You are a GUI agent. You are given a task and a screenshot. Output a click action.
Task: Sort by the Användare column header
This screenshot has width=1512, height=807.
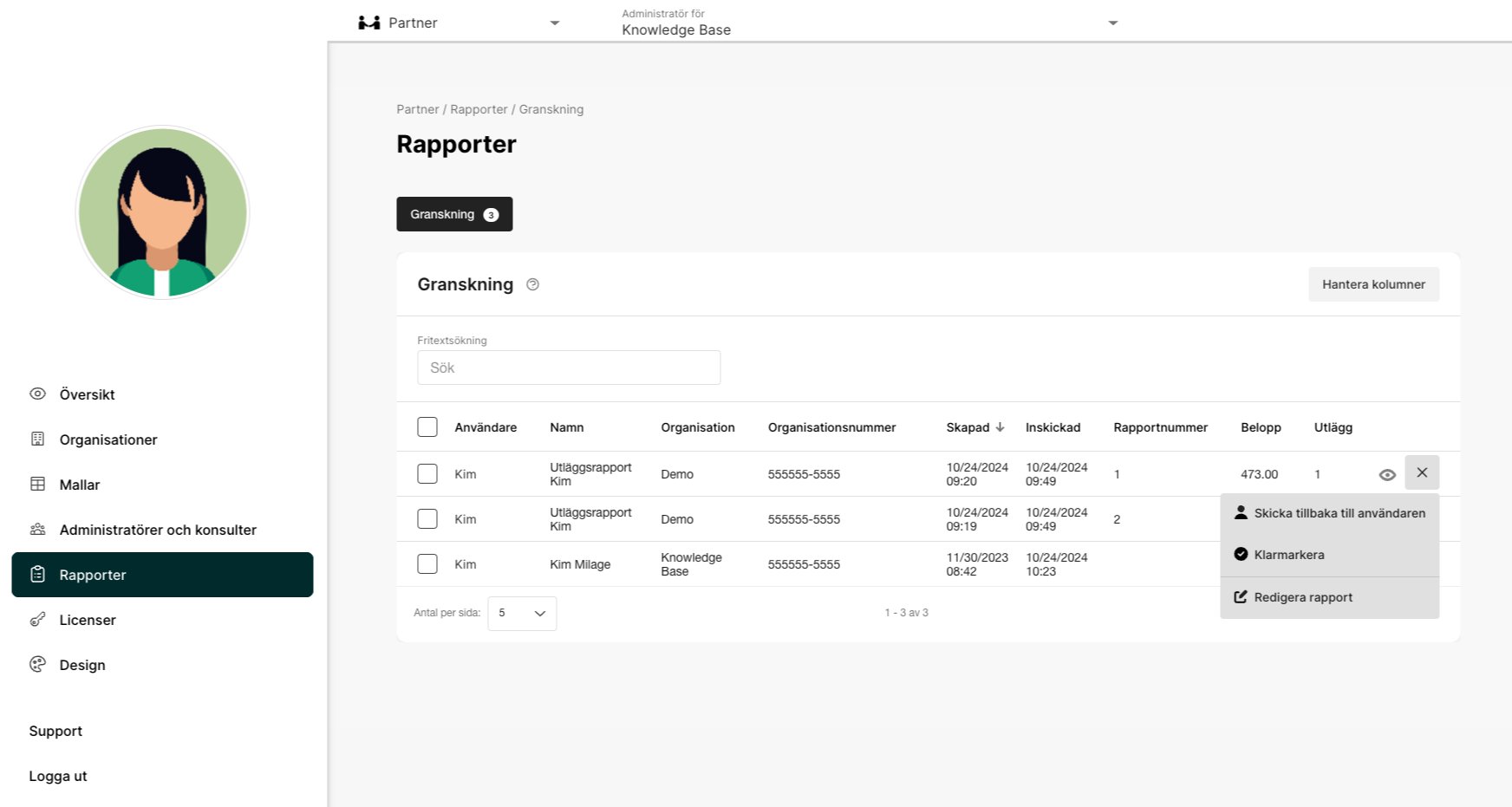coord(486,427)
